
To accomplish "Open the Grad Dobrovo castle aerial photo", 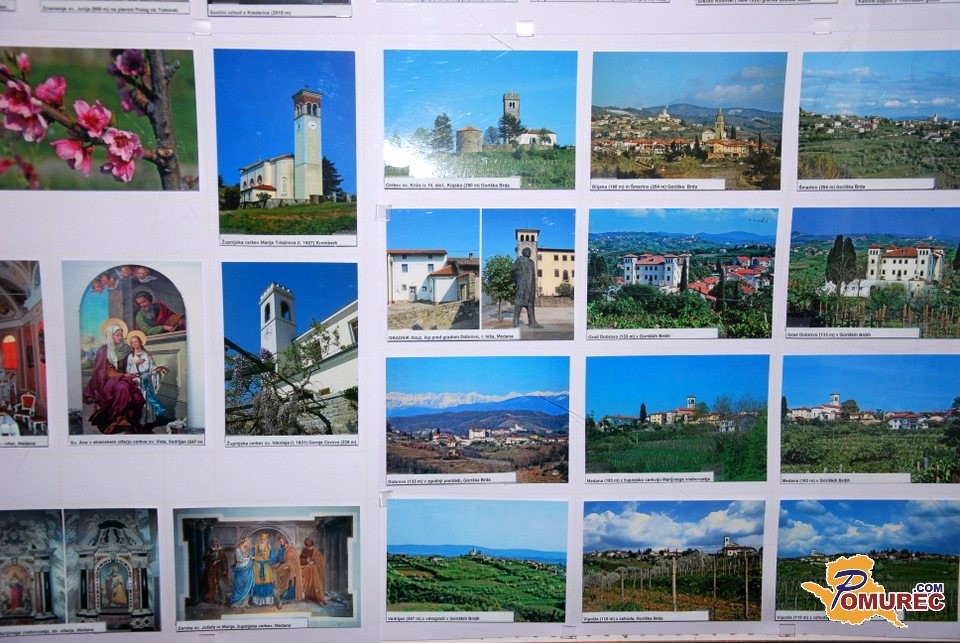I will (681, 267).
